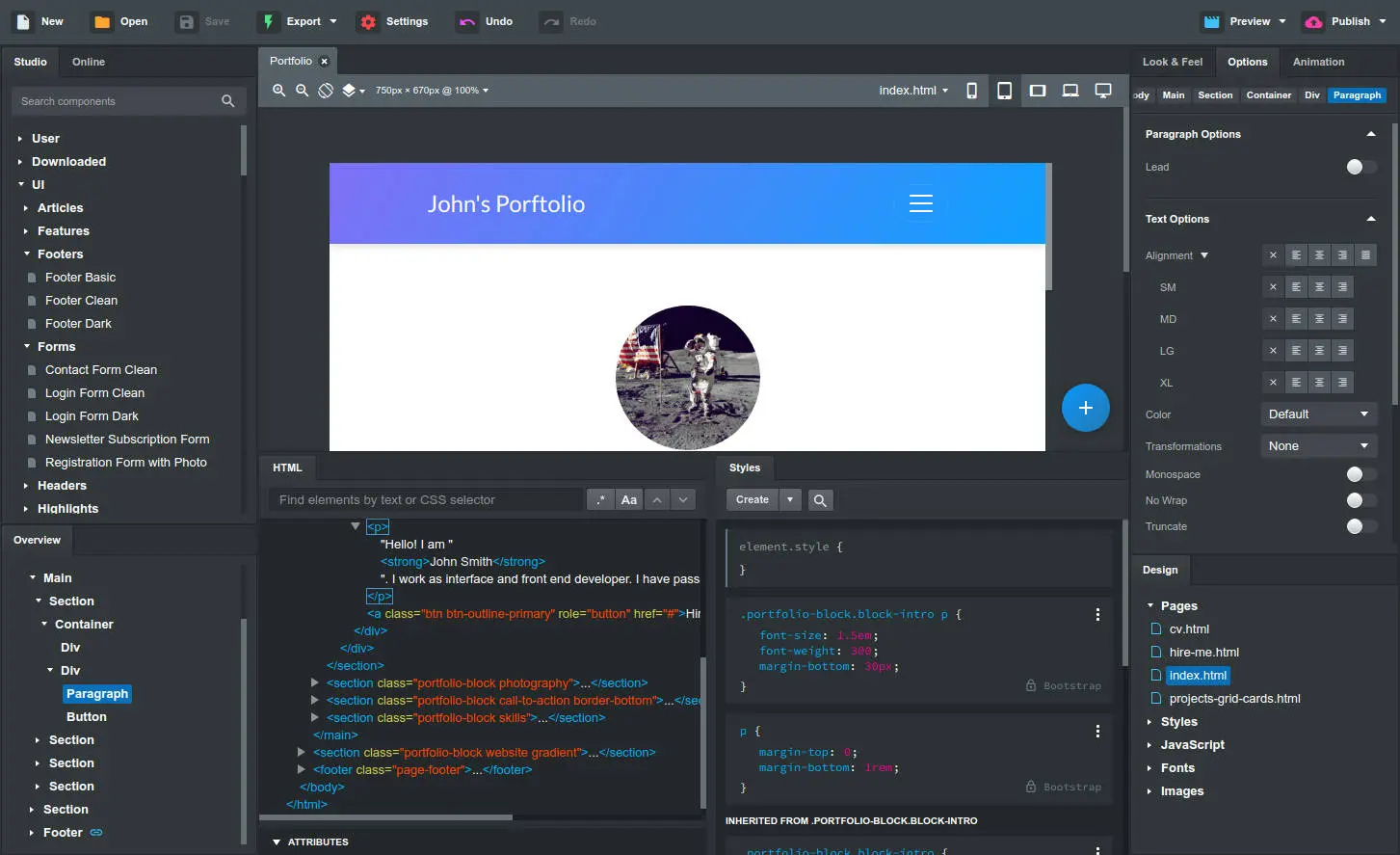
Task: Select the phone preview device icon
Action: pyautogui.click(x=972, y=90)
